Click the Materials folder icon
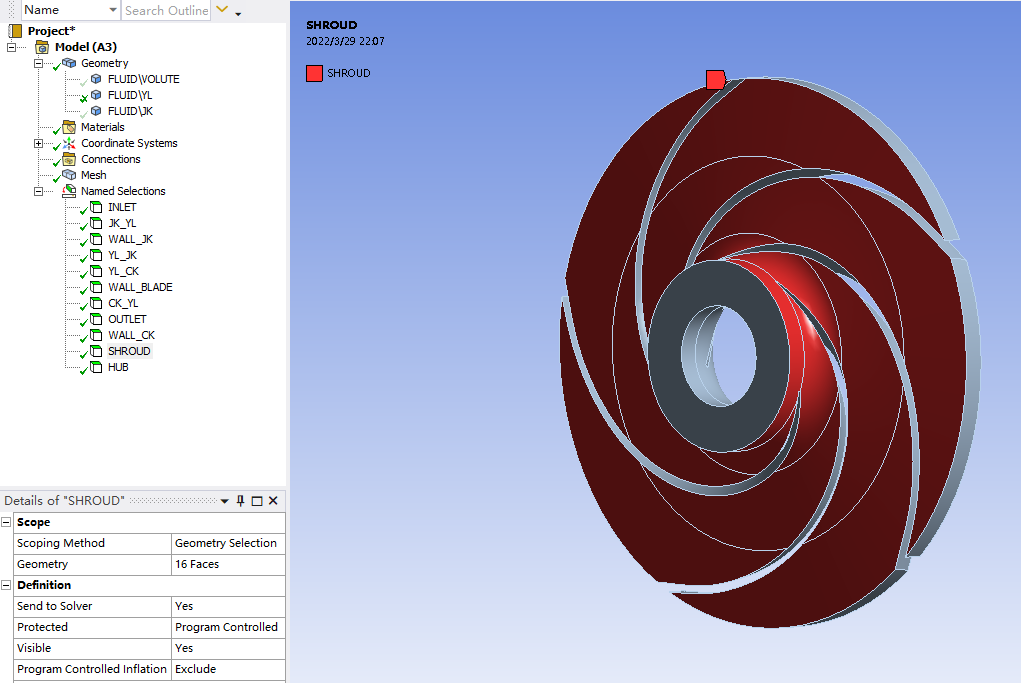1021x683 pixels. (x=69, y=127)
